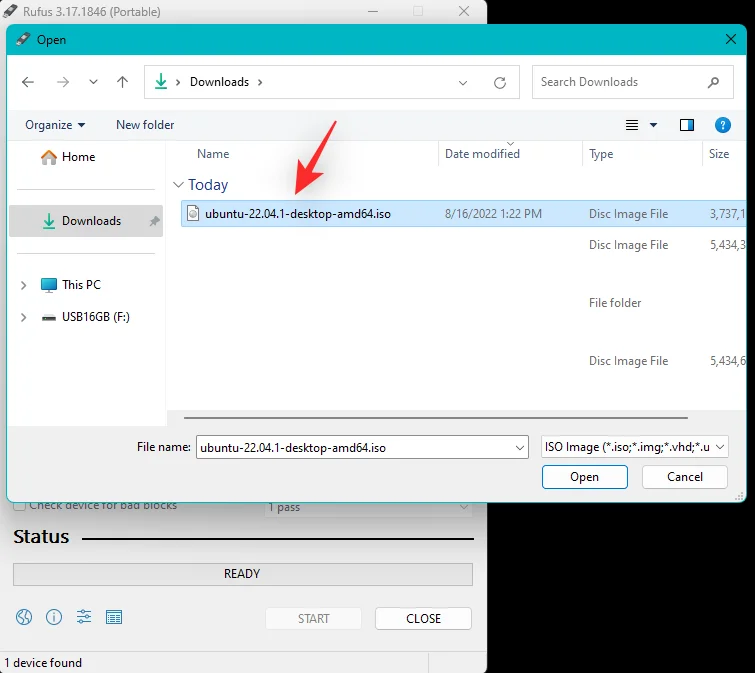Viewport: 755px width, 673px height.
Task: Open Rufus settings sliders icon
Action: point(84,617)
